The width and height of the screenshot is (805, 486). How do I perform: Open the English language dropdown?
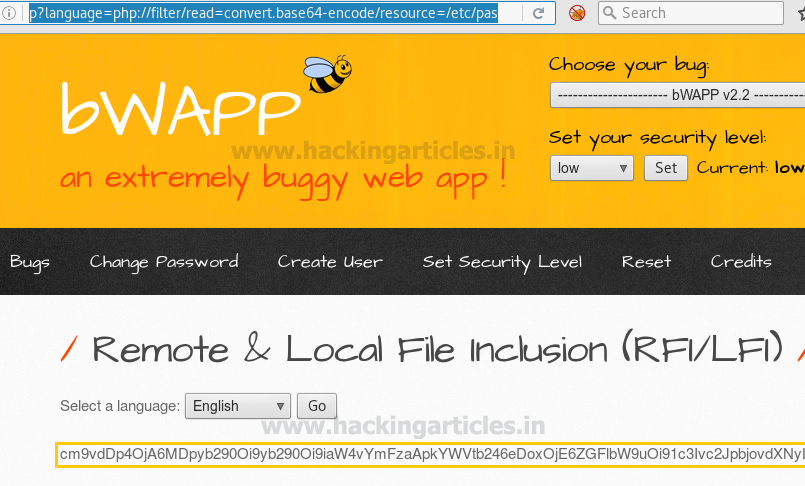pos(238,406)
